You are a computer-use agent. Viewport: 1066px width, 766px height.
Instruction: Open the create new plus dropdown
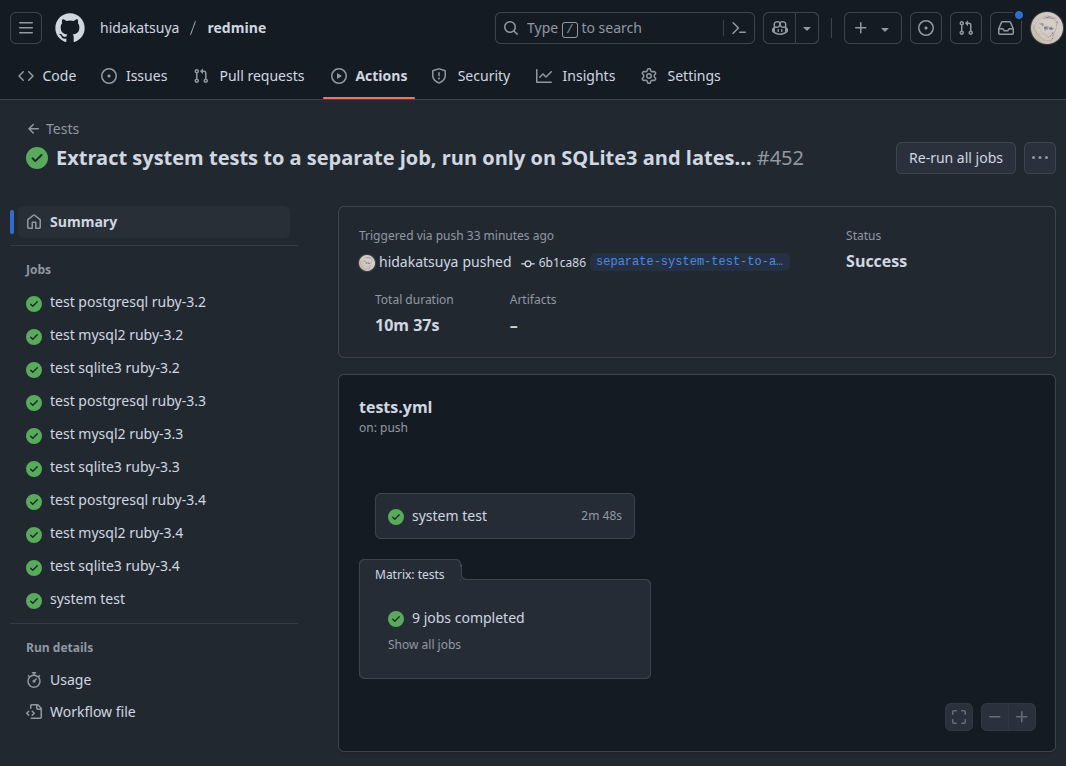pyautogui.click(x=872, y=28)
